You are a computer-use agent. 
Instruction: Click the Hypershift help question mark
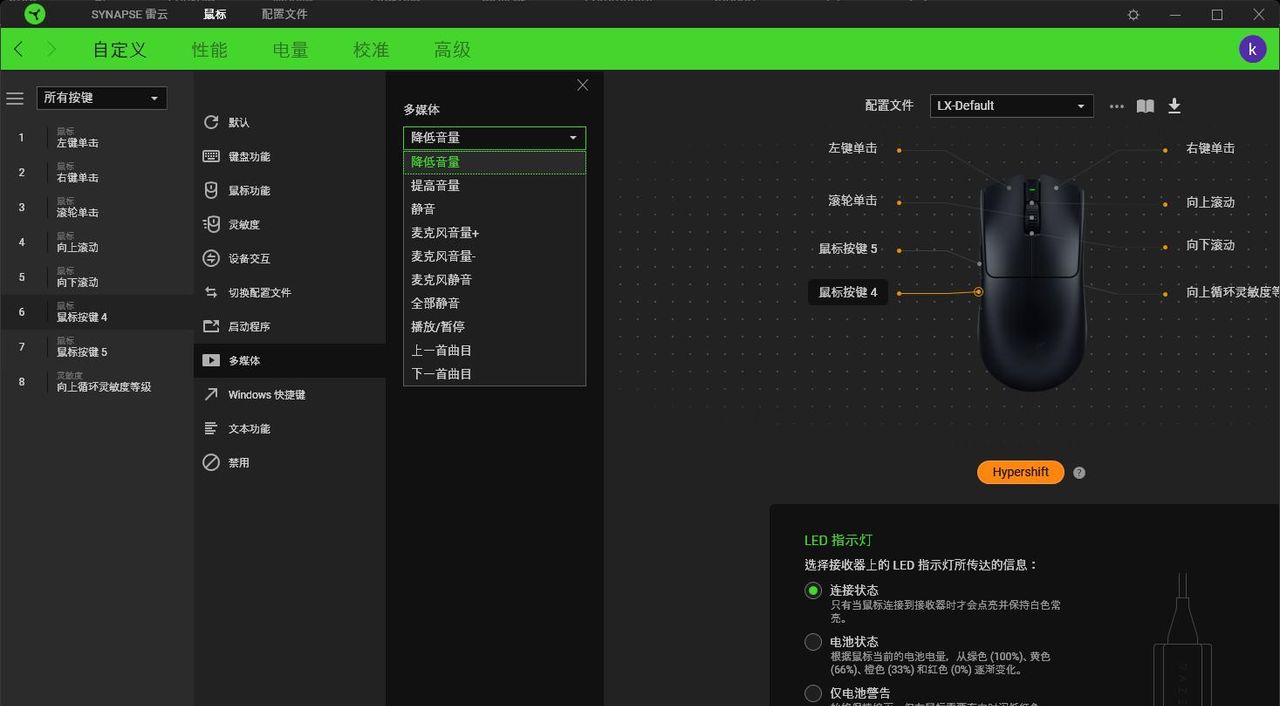[1079, 473]
